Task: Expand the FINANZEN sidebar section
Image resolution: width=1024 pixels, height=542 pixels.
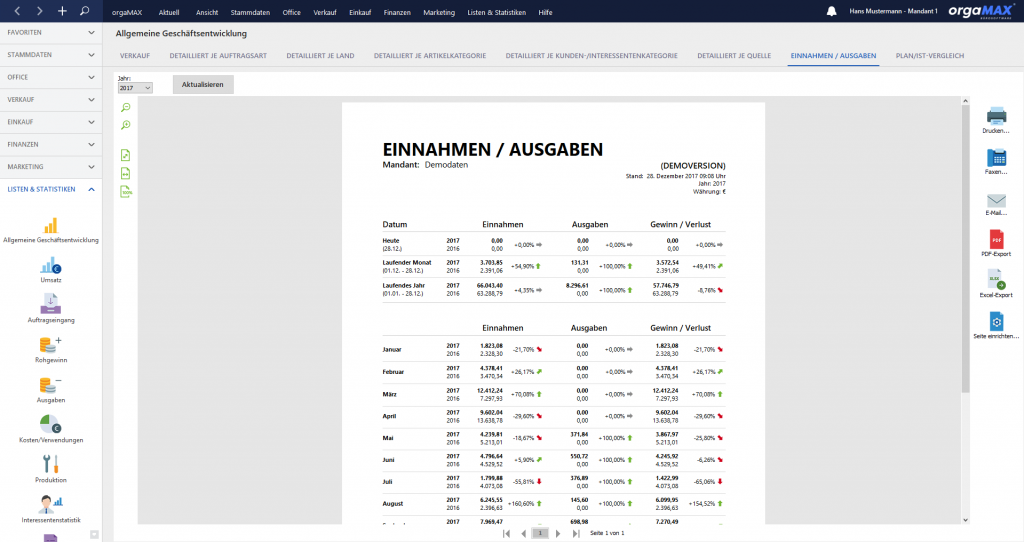Action: coord(51,144)
